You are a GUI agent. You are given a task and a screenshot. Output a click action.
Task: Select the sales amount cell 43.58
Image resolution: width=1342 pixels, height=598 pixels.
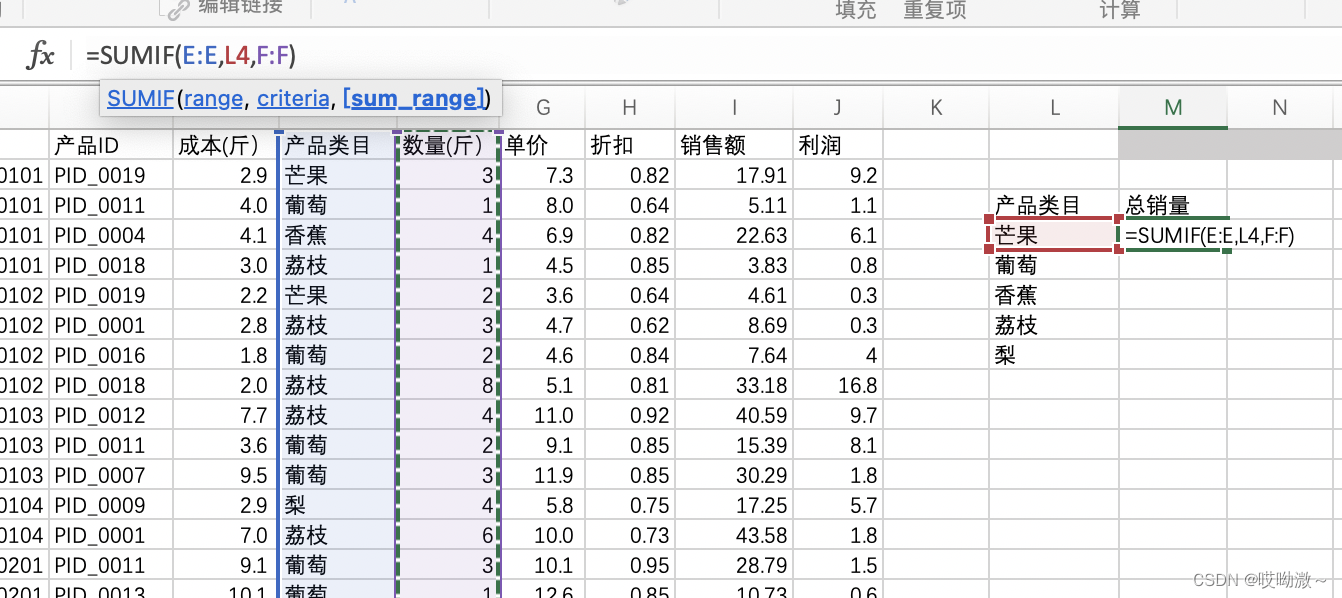(734, 535)
